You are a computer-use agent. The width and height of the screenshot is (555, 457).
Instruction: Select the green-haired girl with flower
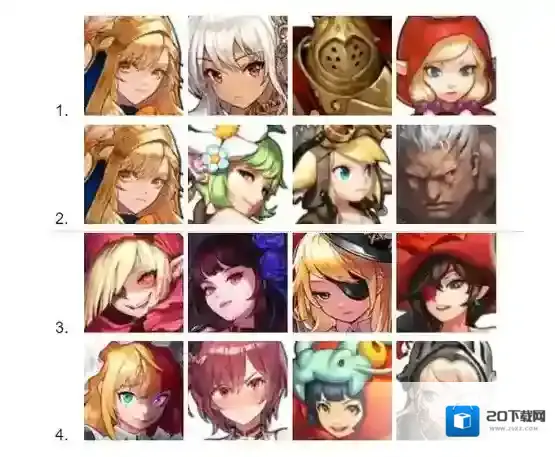click(238, 174)
